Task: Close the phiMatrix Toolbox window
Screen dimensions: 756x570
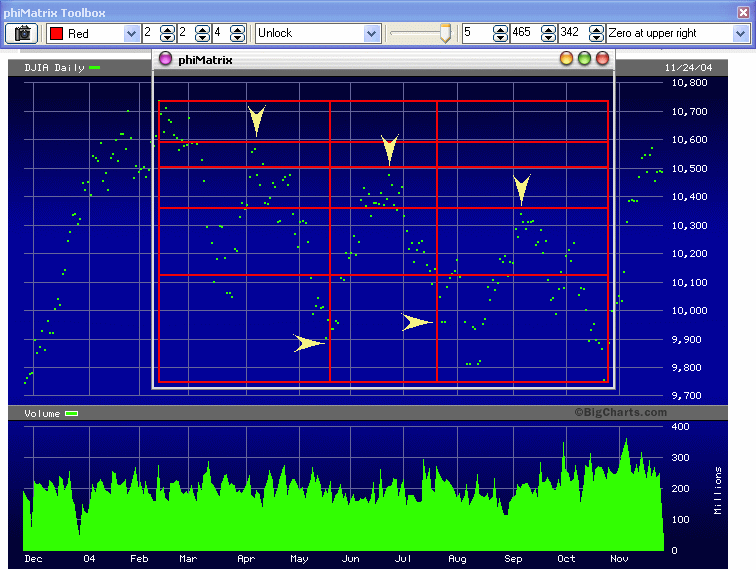Action: click(x=743, y=12)
